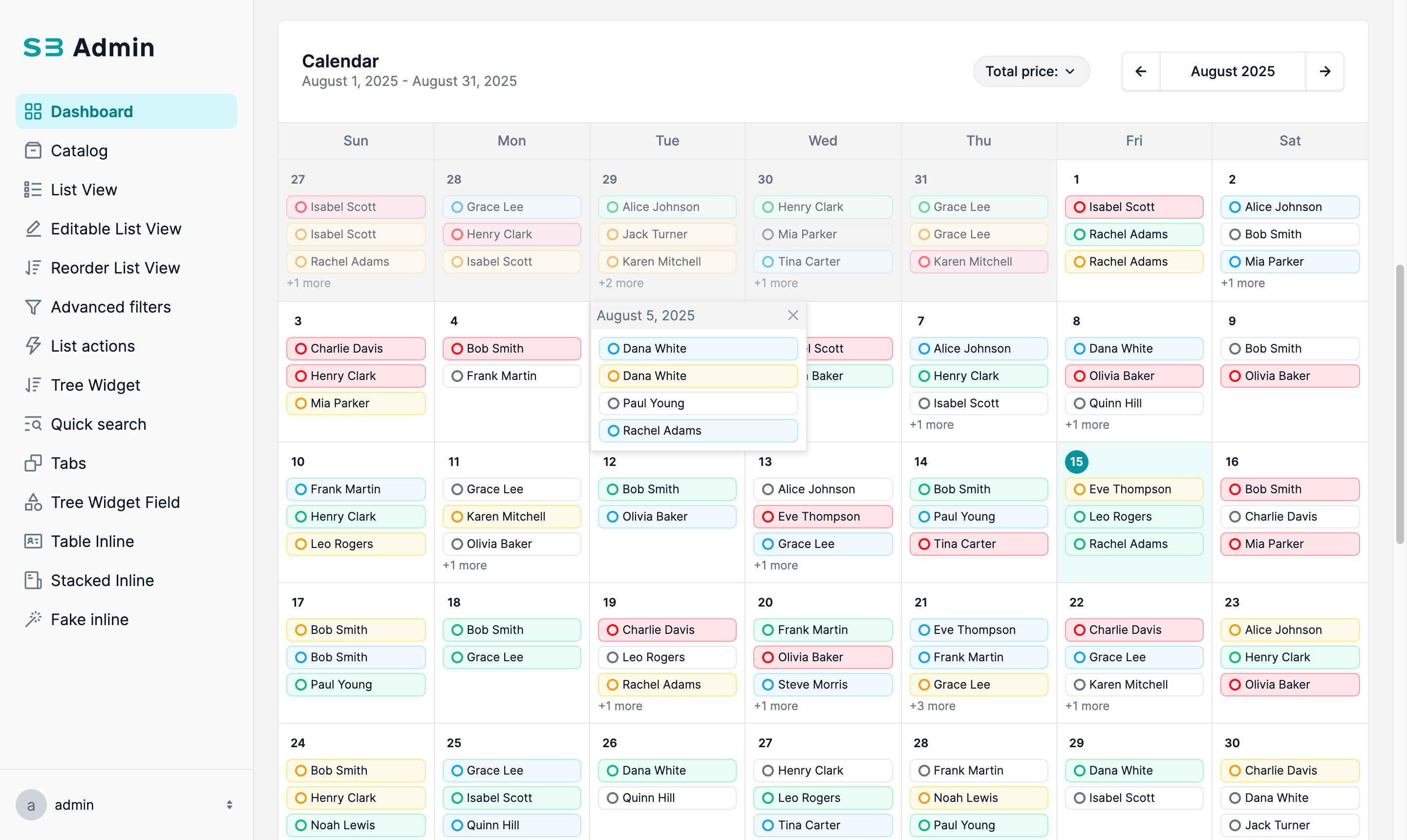Click the List View icon
The height and width of the screenshot is (840, 1407).
pos(33,189)
